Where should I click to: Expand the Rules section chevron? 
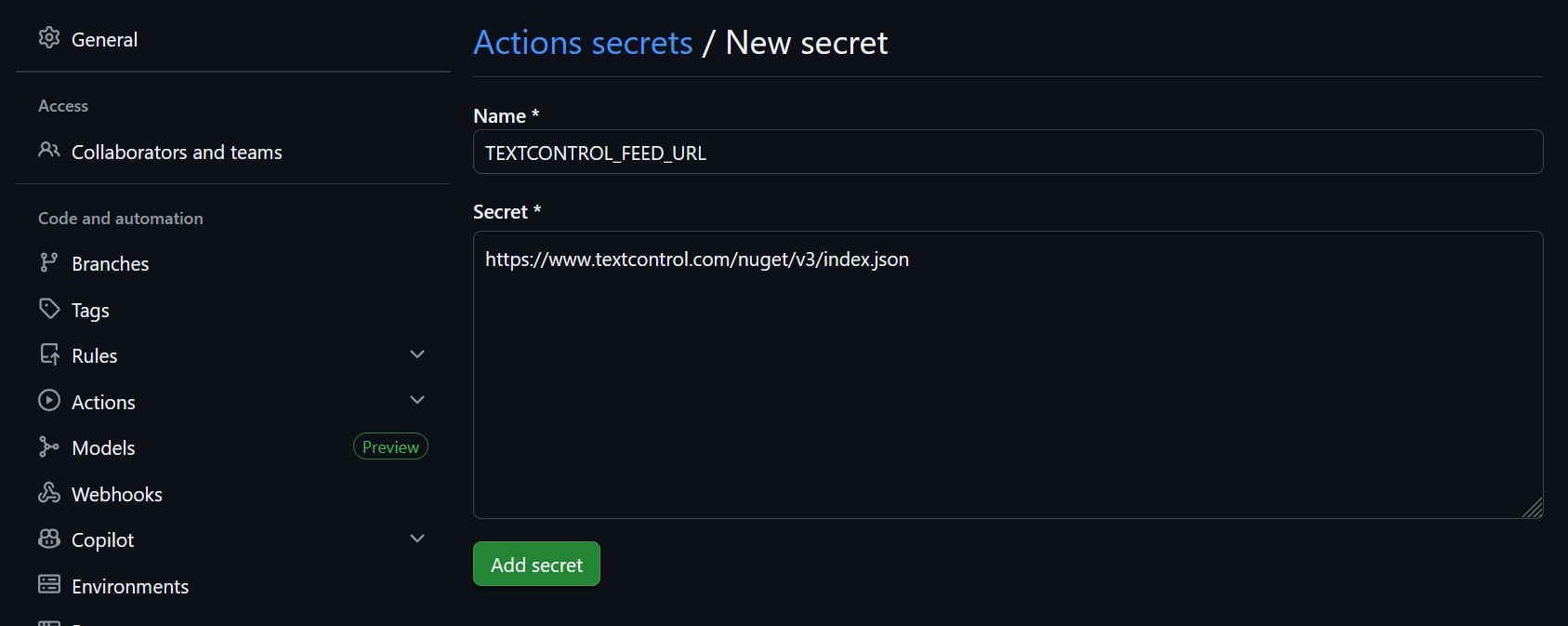(x=417, y=354)
